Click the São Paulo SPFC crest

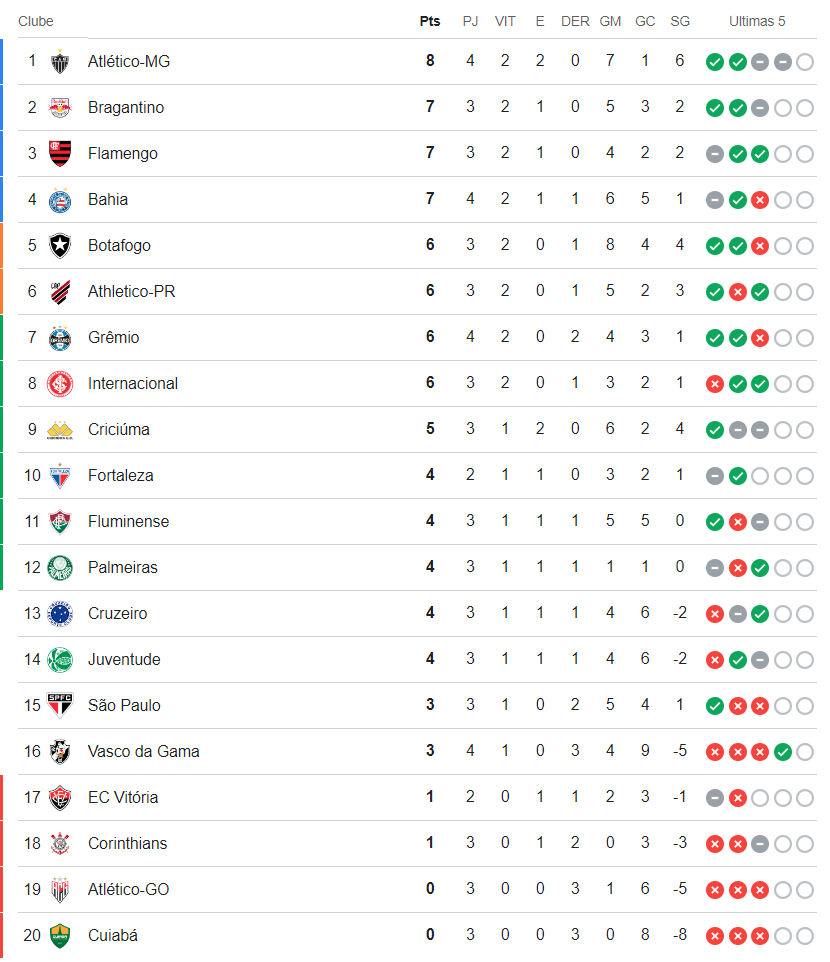point(60,706)
